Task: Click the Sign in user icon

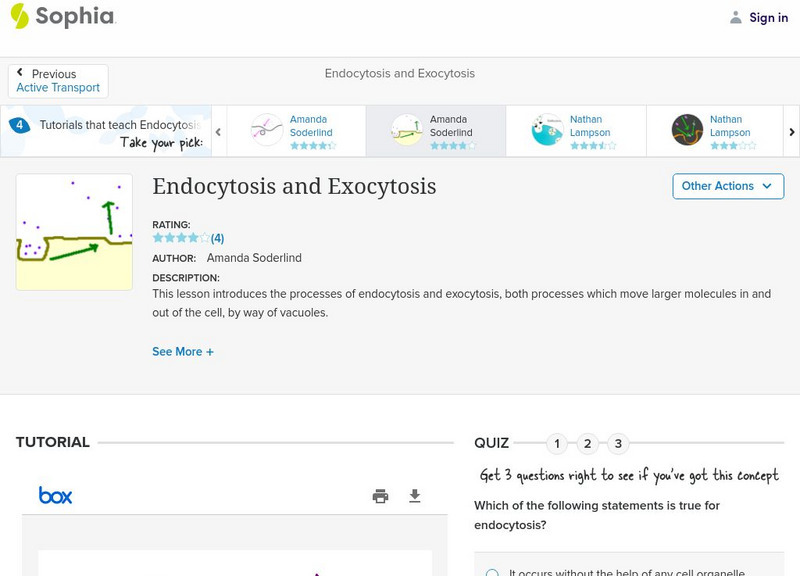Action: pyautogui.click(x=736, y=18)
